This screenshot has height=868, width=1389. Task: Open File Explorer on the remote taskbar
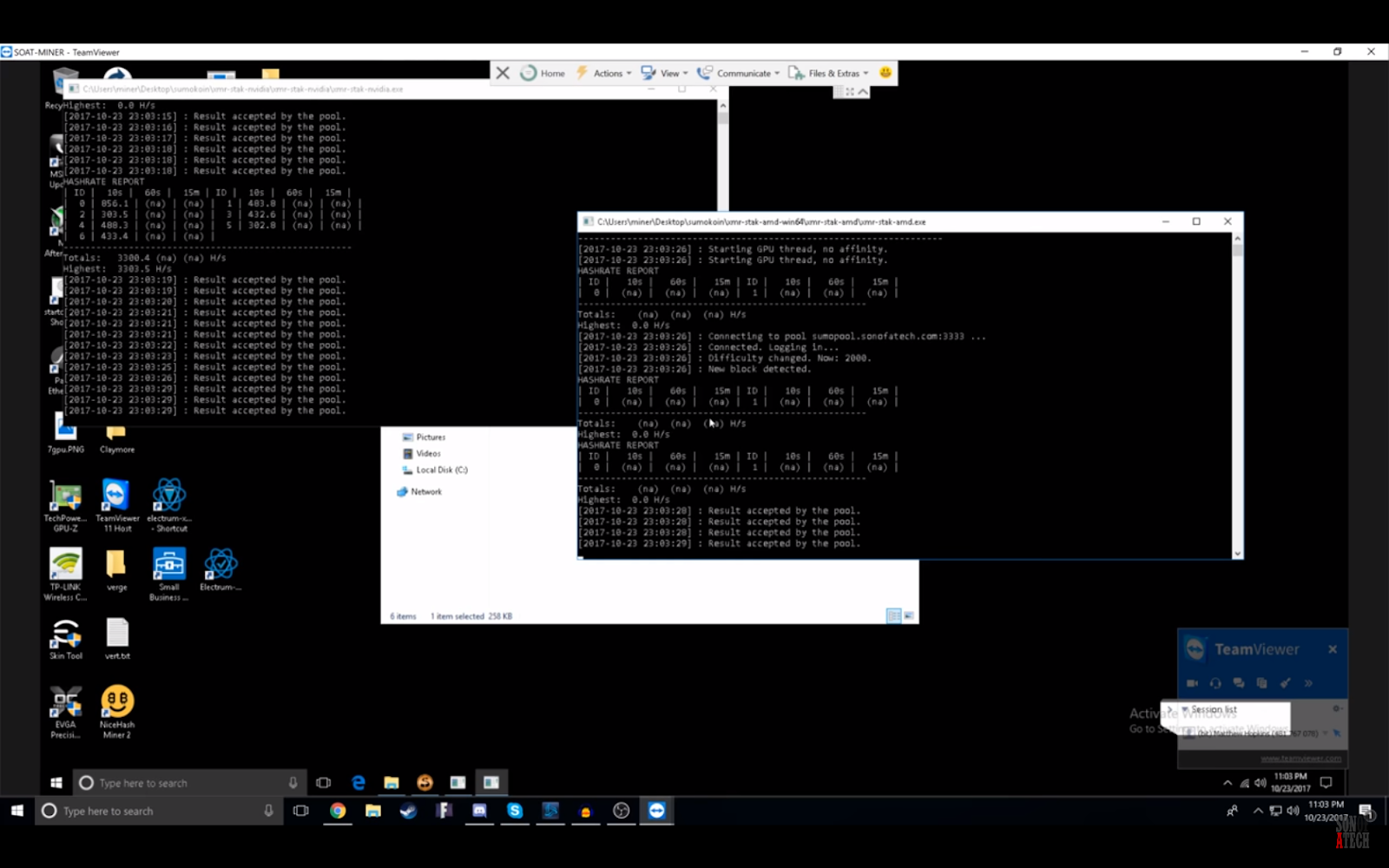(392, 783)
